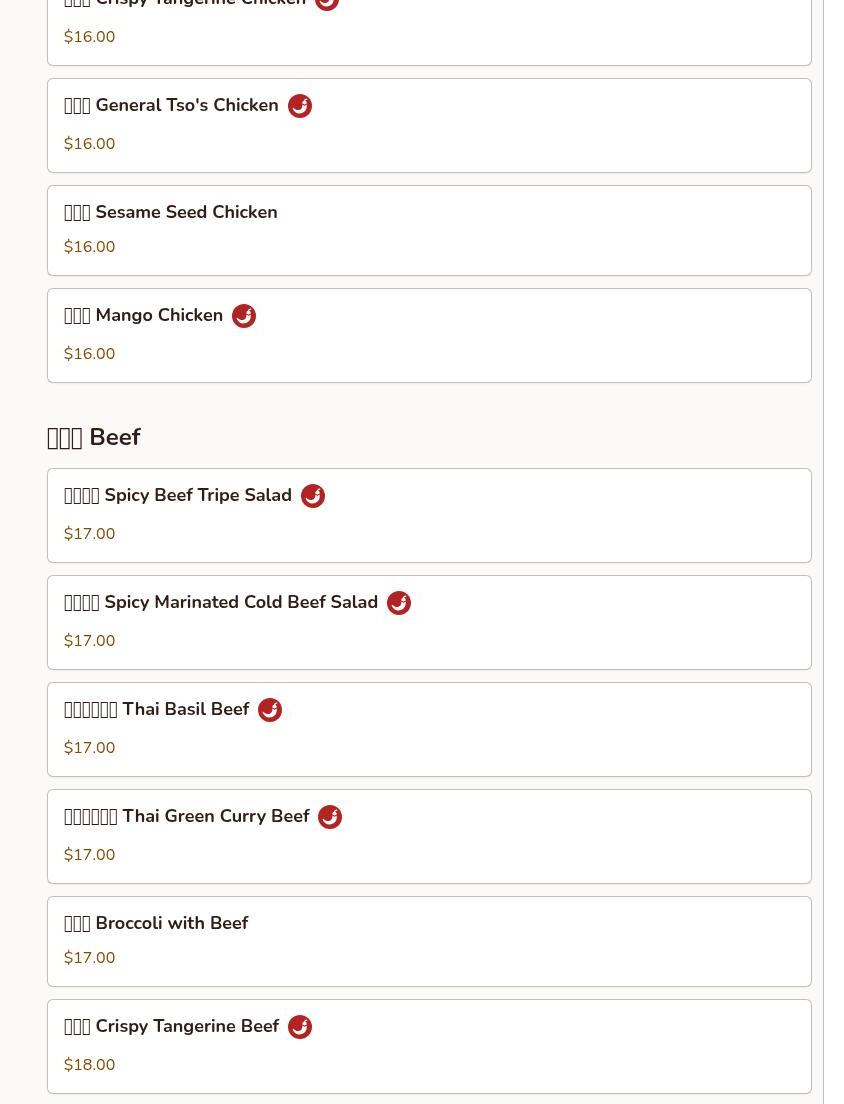Screen dimensions: 844x1104
Task: Click the spicy pepper icon beside Mango Chicken
Action: 244,315
